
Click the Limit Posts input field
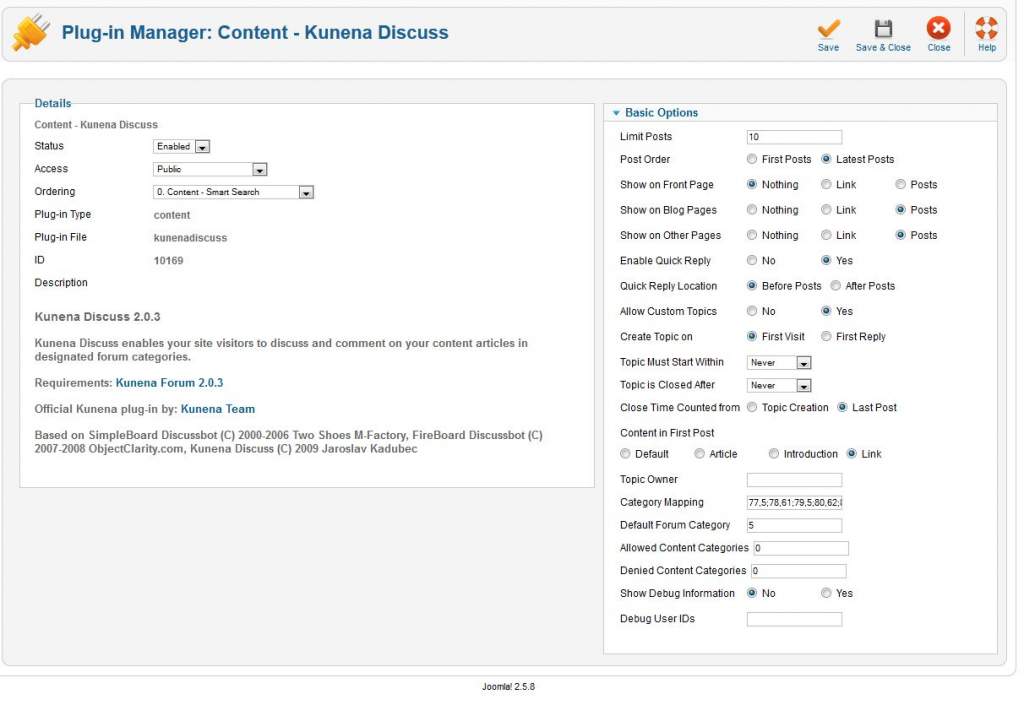pos(794,137)
